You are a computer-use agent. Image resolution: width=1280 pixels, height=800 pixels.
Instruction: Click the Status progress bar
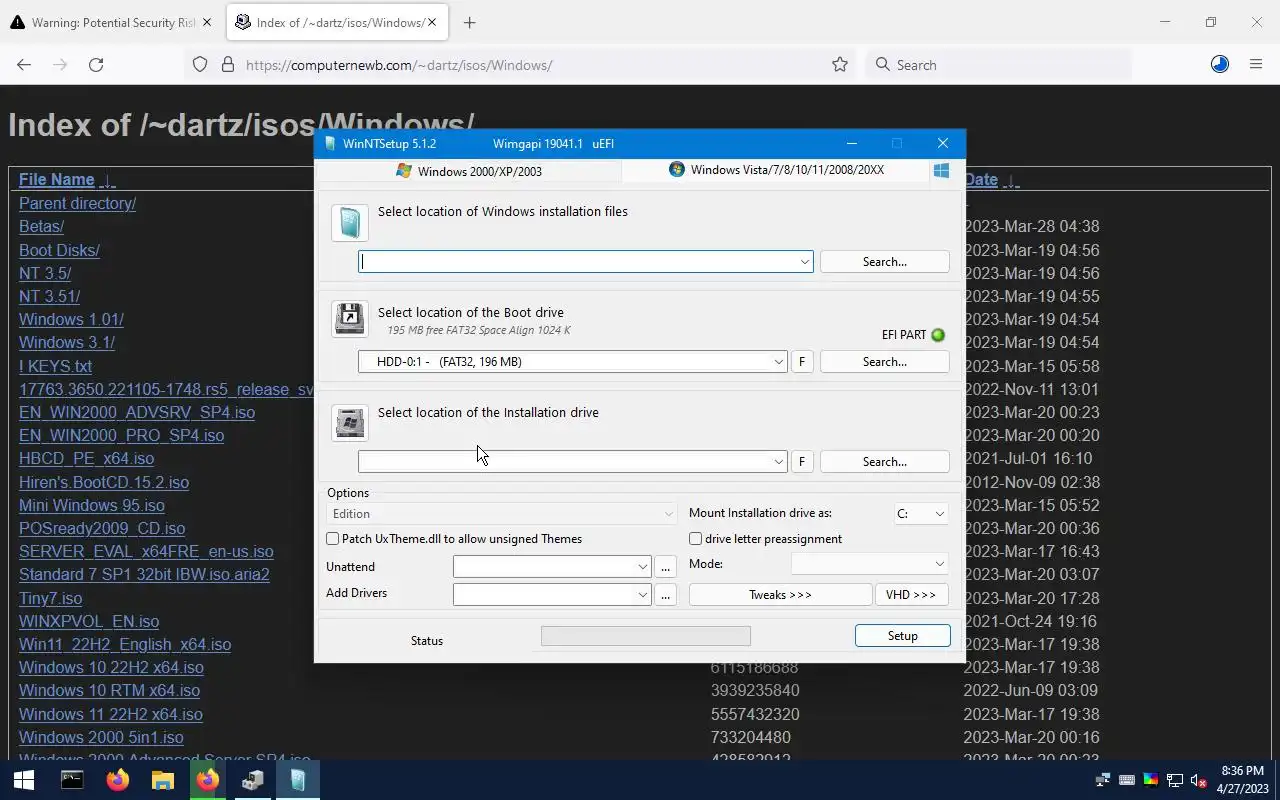[x=646, y=636]
